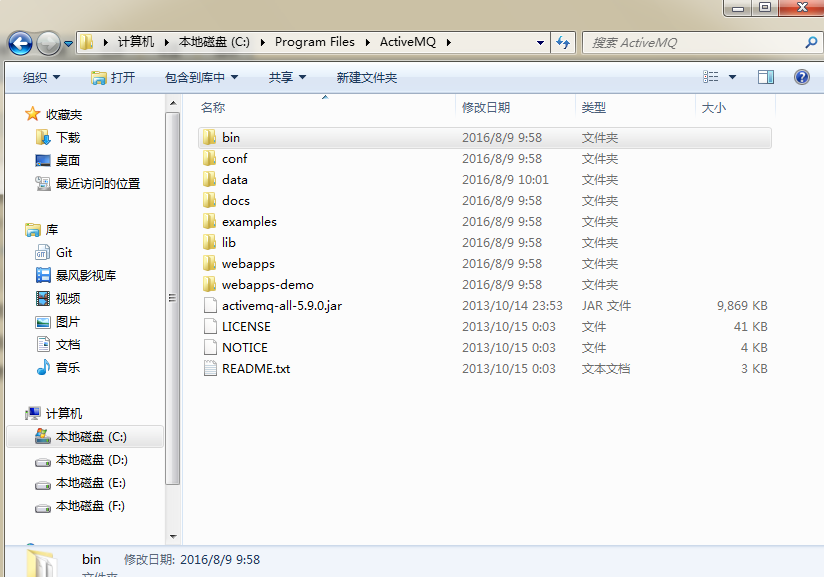Select 本地磁盘 (E:) drive
This screenshot has height=577, width=824.
[x=91, y=483]
